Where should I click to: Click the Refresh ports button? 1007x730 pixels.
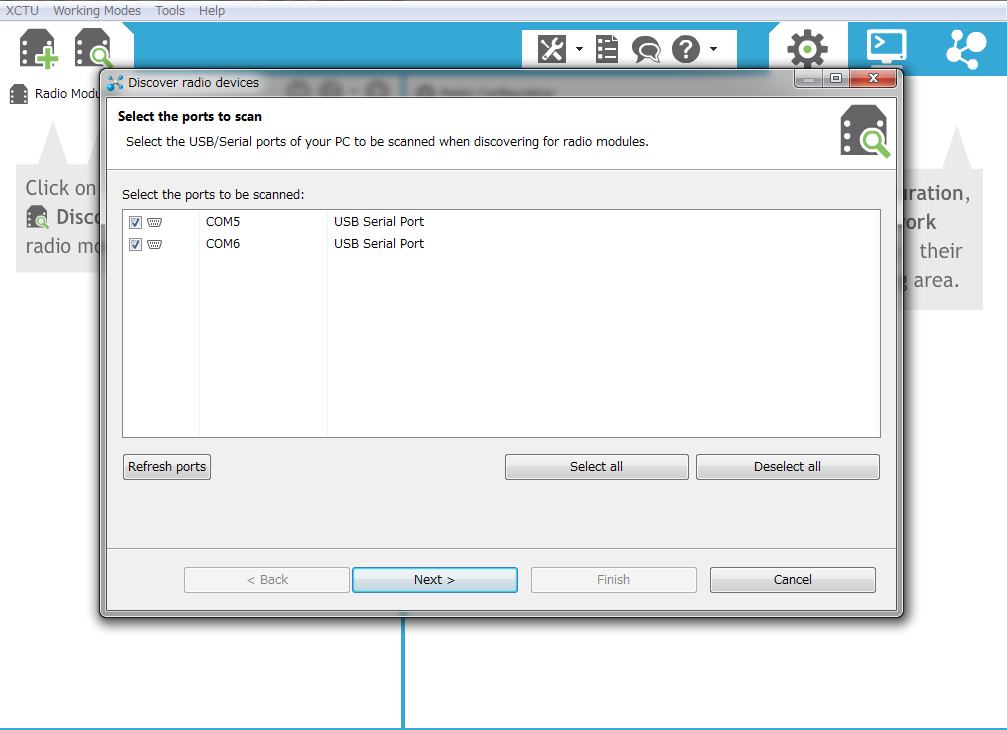167,467
